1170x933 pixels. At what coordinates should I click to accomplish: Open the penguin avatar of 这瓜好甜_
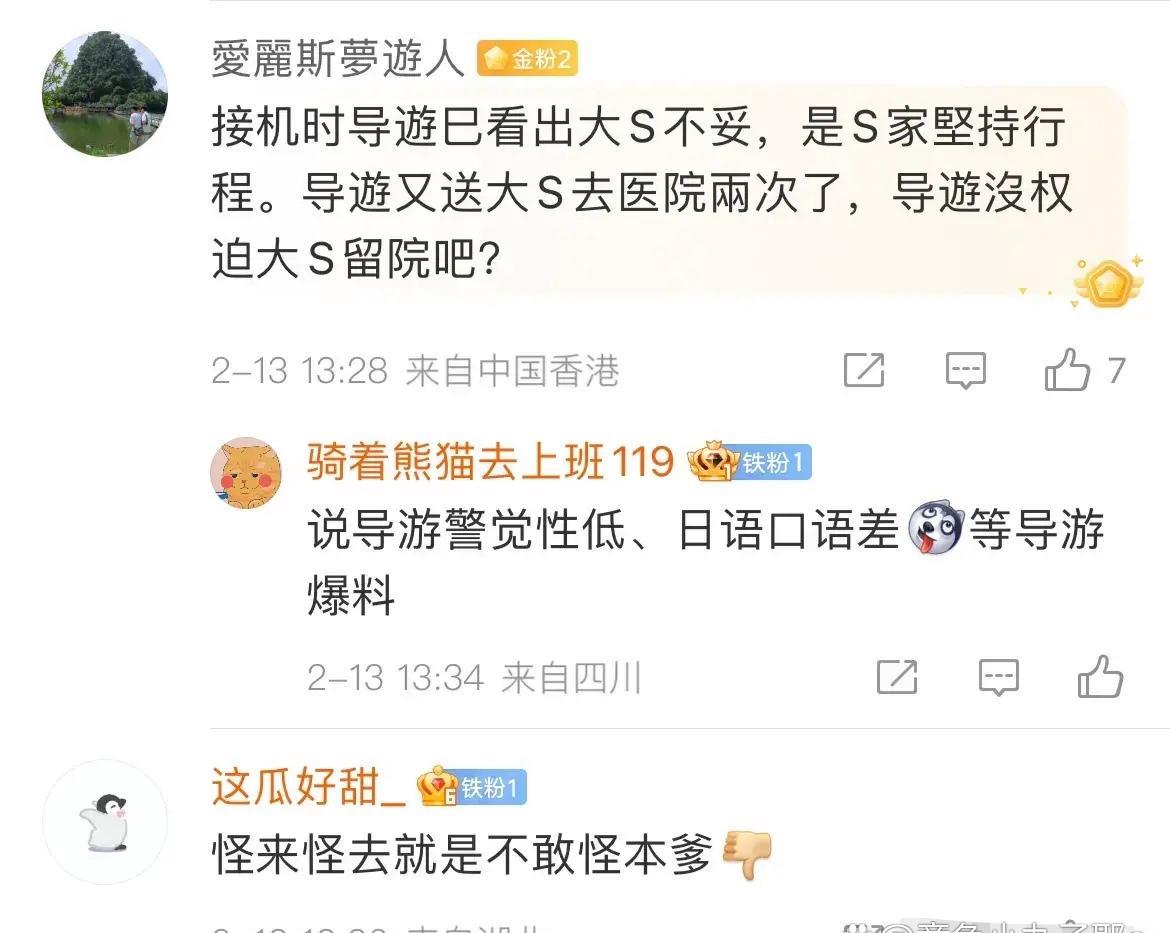tap(104, 822)
